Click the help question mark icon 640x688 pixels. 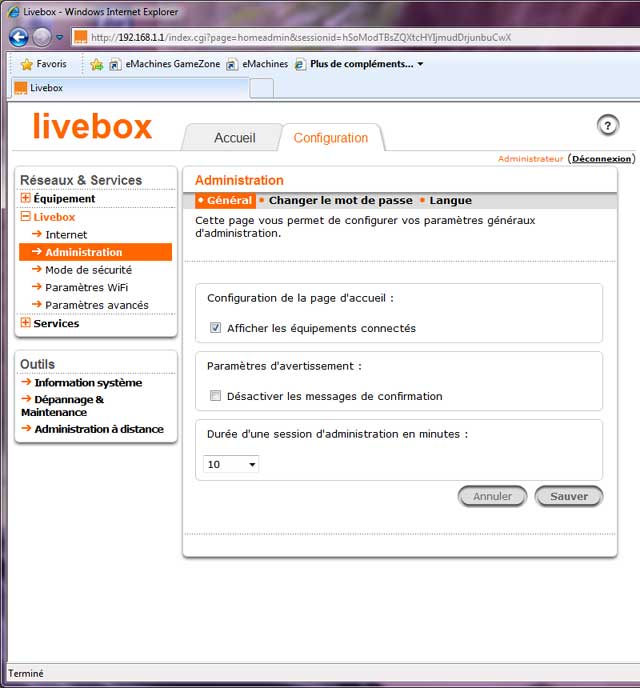point(608,126)
